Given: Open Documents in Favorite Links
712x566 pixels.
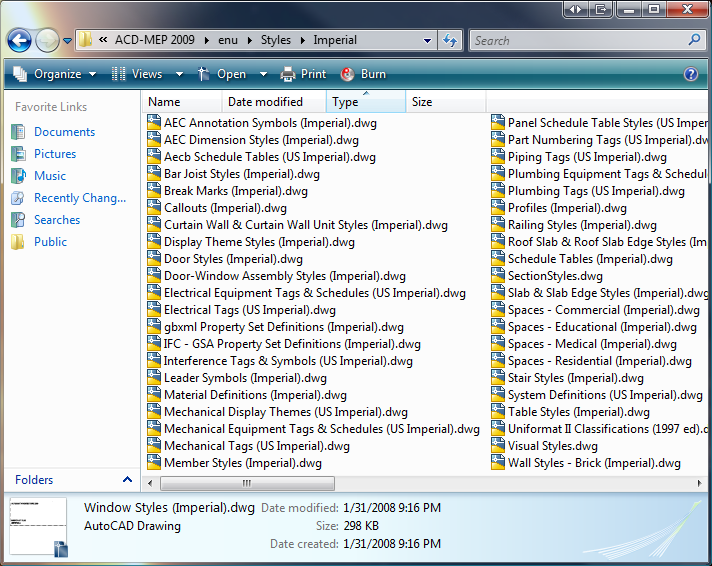Looking at the screenshot, I should pos(64,132).
